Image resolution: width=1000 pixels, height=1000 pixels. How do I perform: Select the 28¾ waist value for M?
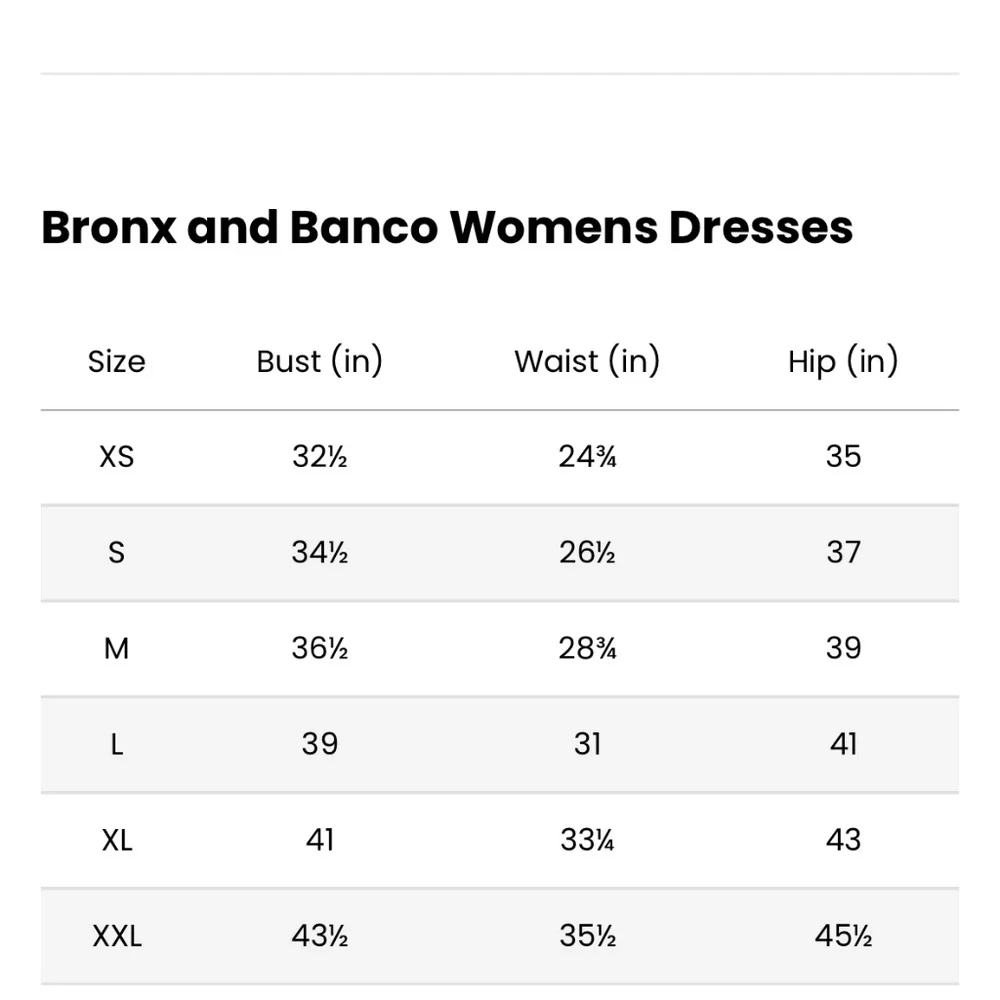click(587, 649)
